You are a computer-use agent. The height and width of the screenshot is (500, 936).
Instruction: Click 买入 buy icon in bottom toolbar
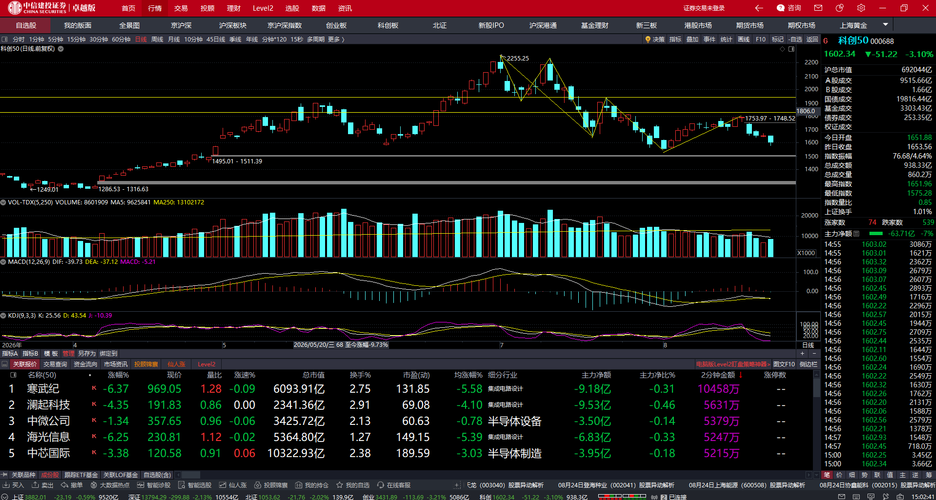click(5, 485)
